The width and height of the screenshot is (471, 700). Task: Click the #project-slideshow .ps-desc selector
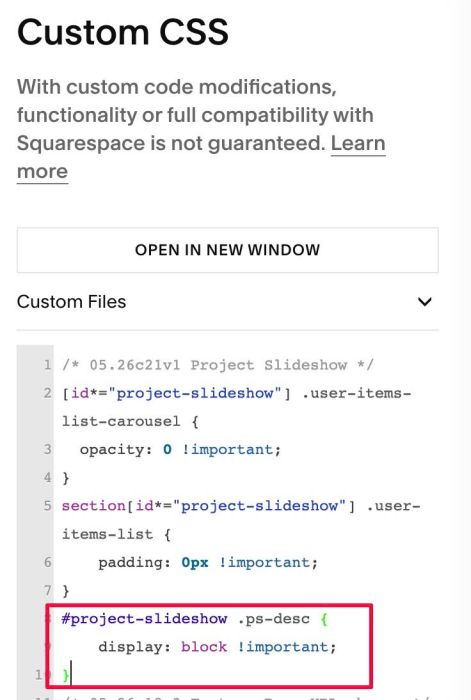(x=185, y=619)
